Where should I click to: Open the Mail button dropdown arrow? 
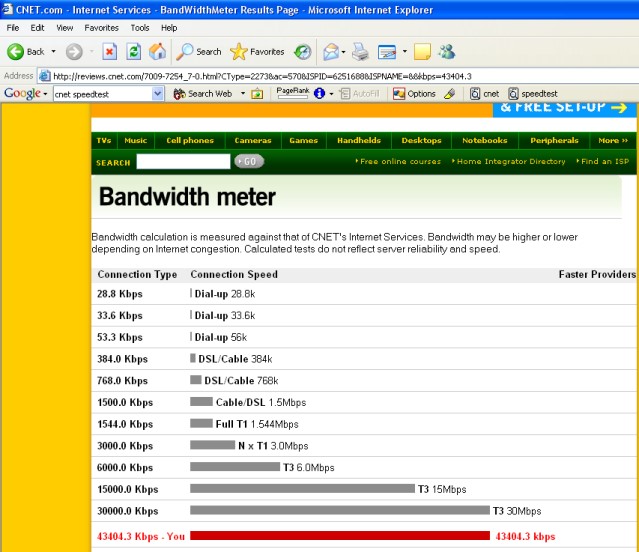pyautogui.click(x=344, y=52)
